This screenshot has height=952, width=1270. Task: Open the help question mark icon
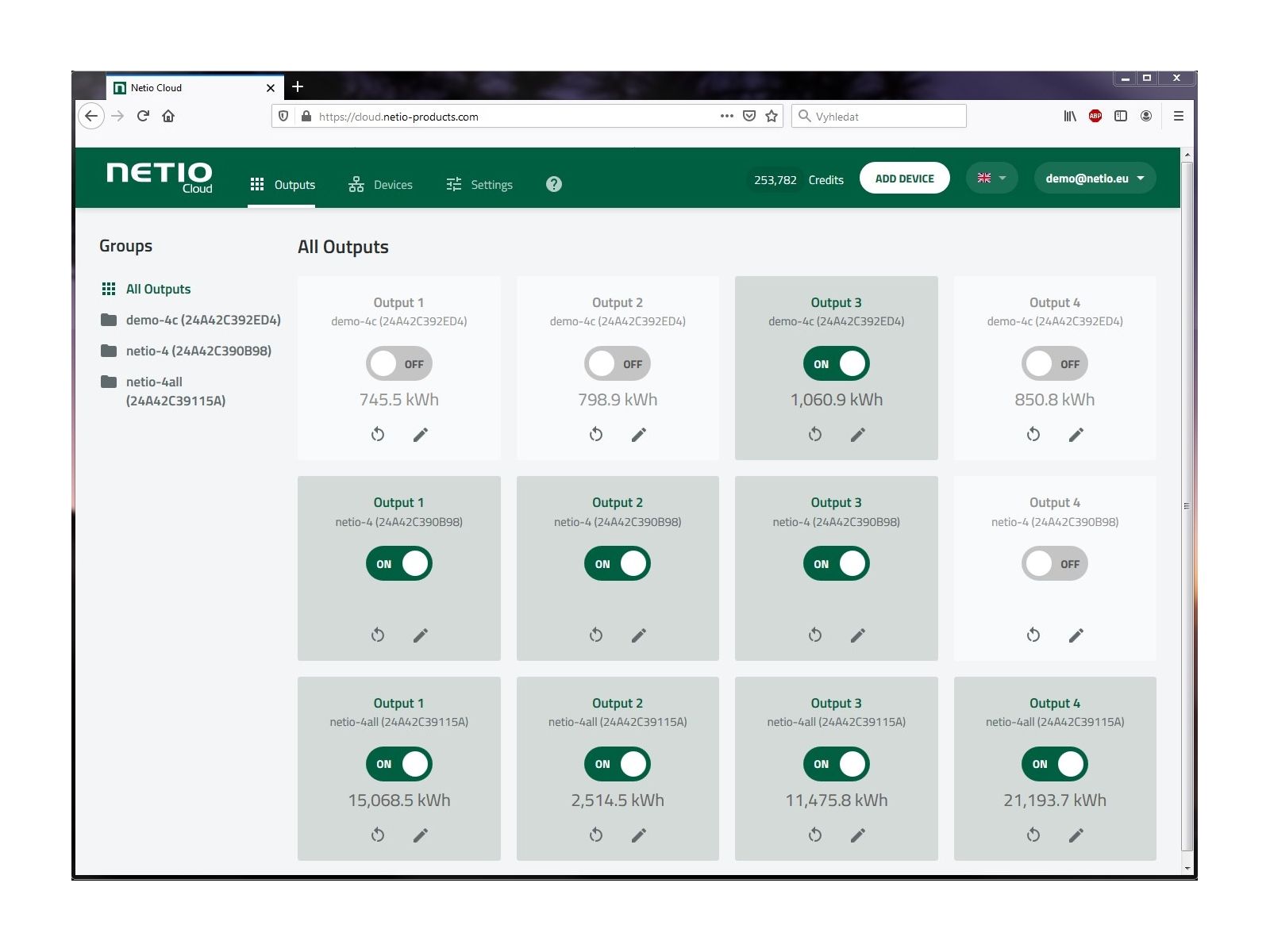tap(554, 184)
